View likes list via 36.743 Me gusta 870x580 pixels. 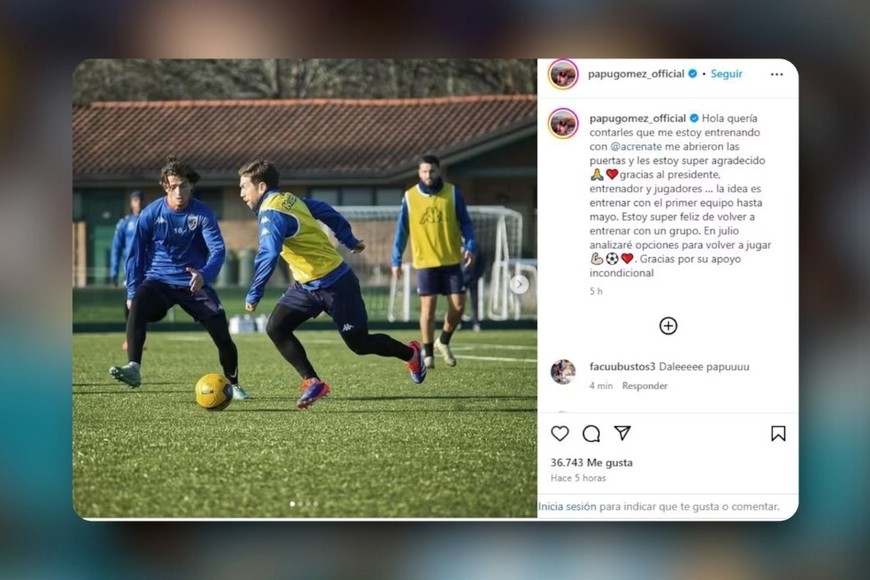pos(591,462)
